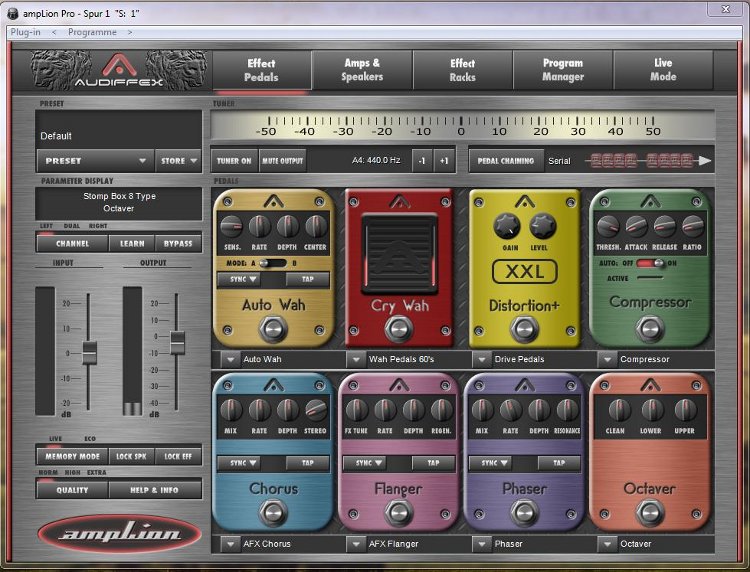Viewport: 750px width, 572px height.
Task: Click the OUTPUT level fader
Action: (177, 342)
